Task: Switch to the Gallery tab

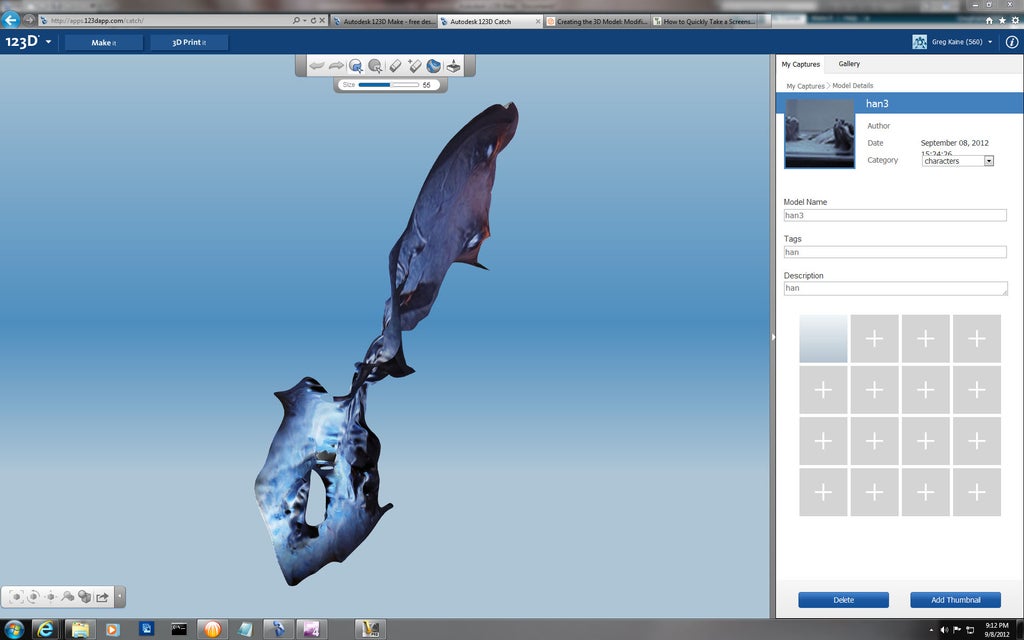Action: pyautogui.click(x=849, y=64)
